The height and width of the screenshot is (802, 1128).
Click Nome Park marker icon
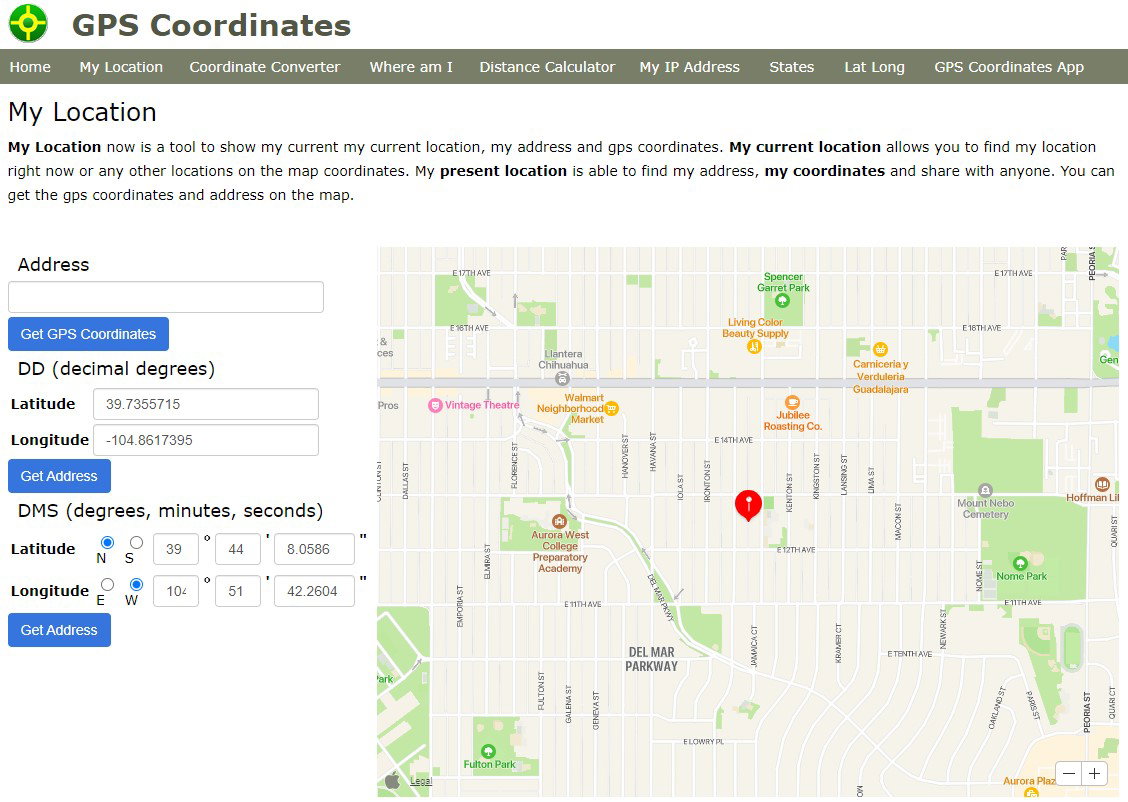(x=1019, y=563)
